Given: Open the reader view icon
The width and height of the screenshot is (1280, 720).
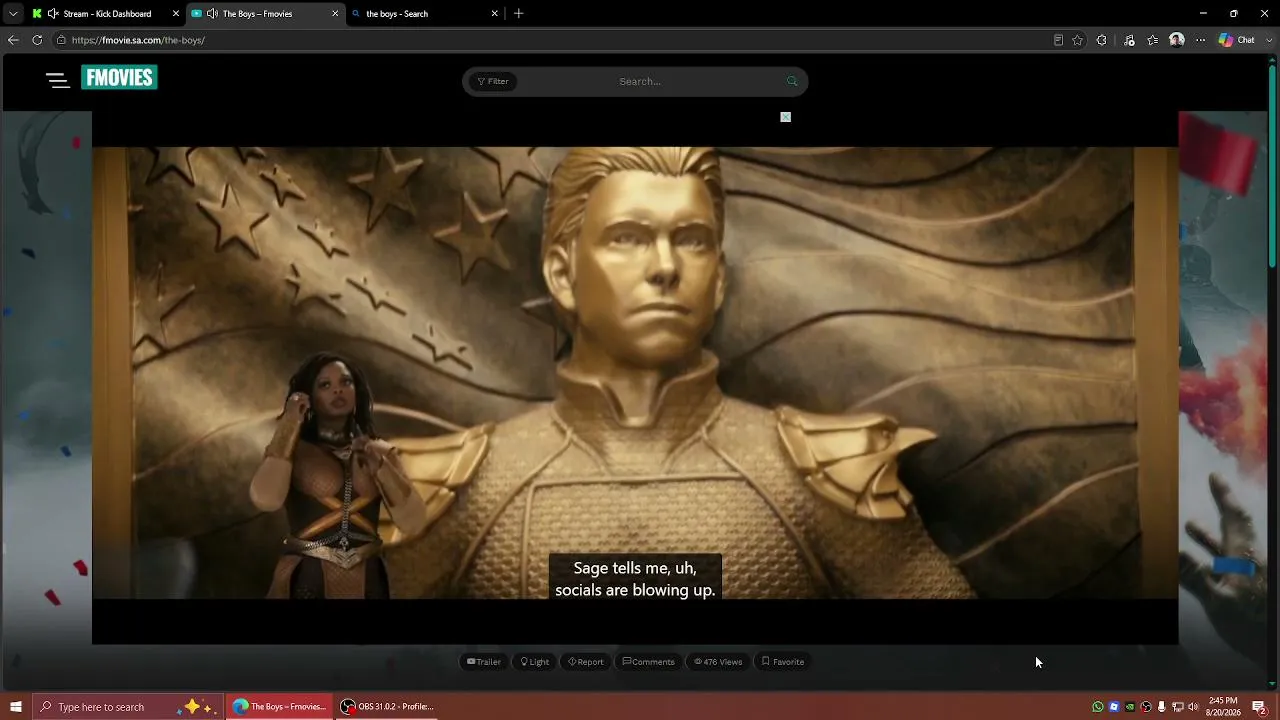Looking at the screenshot, I should coord(1058,40).
